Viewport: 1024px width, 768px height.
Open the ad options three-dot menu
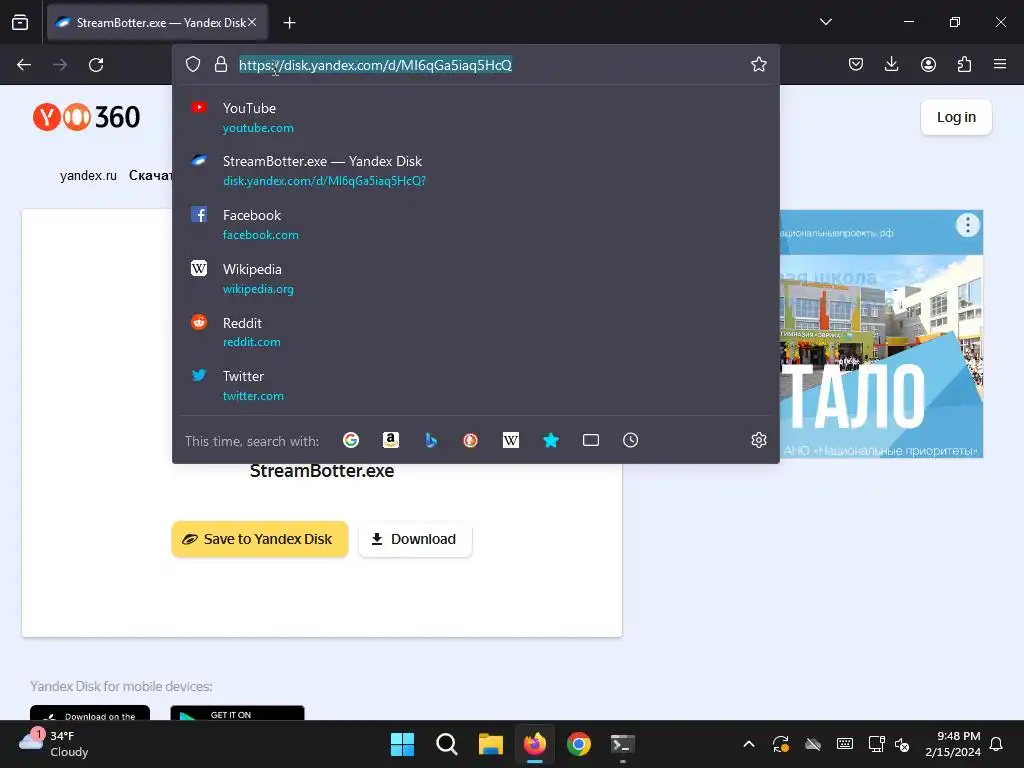(x=967, y=225)
